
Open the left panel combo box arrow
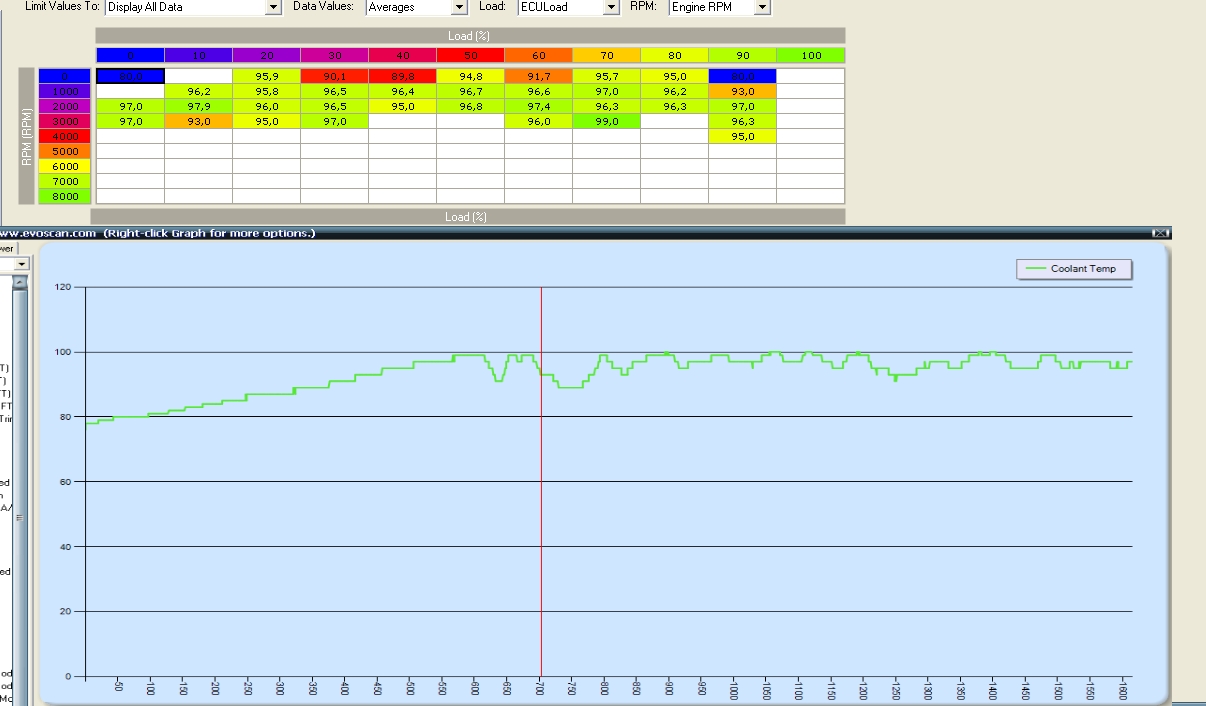tap(22, 264)
